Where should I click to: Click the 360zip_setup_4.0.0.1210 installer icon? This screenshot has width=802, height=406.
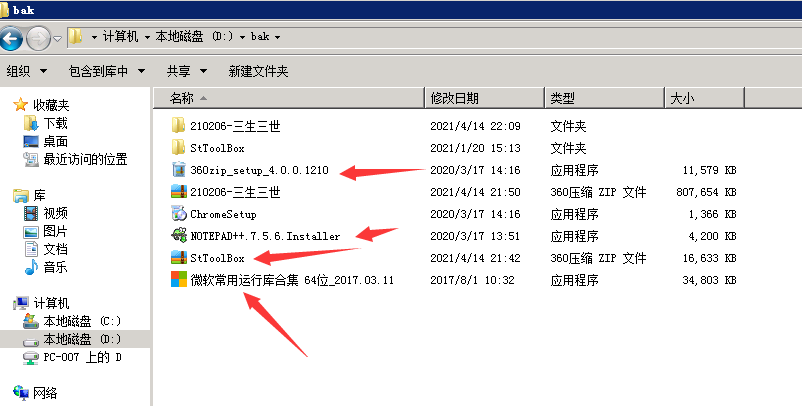179,169
